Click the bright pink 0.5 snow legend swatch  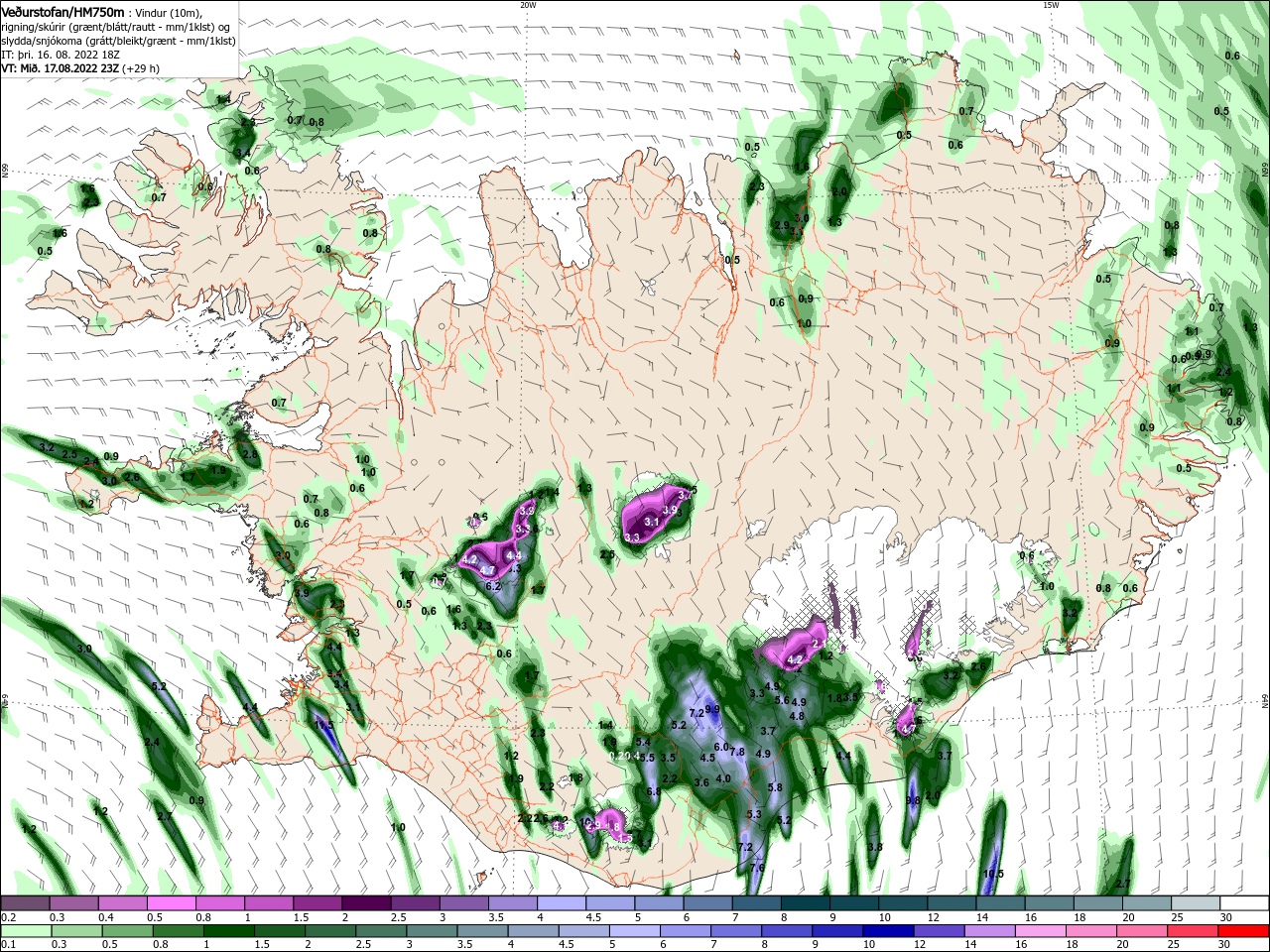171,903
